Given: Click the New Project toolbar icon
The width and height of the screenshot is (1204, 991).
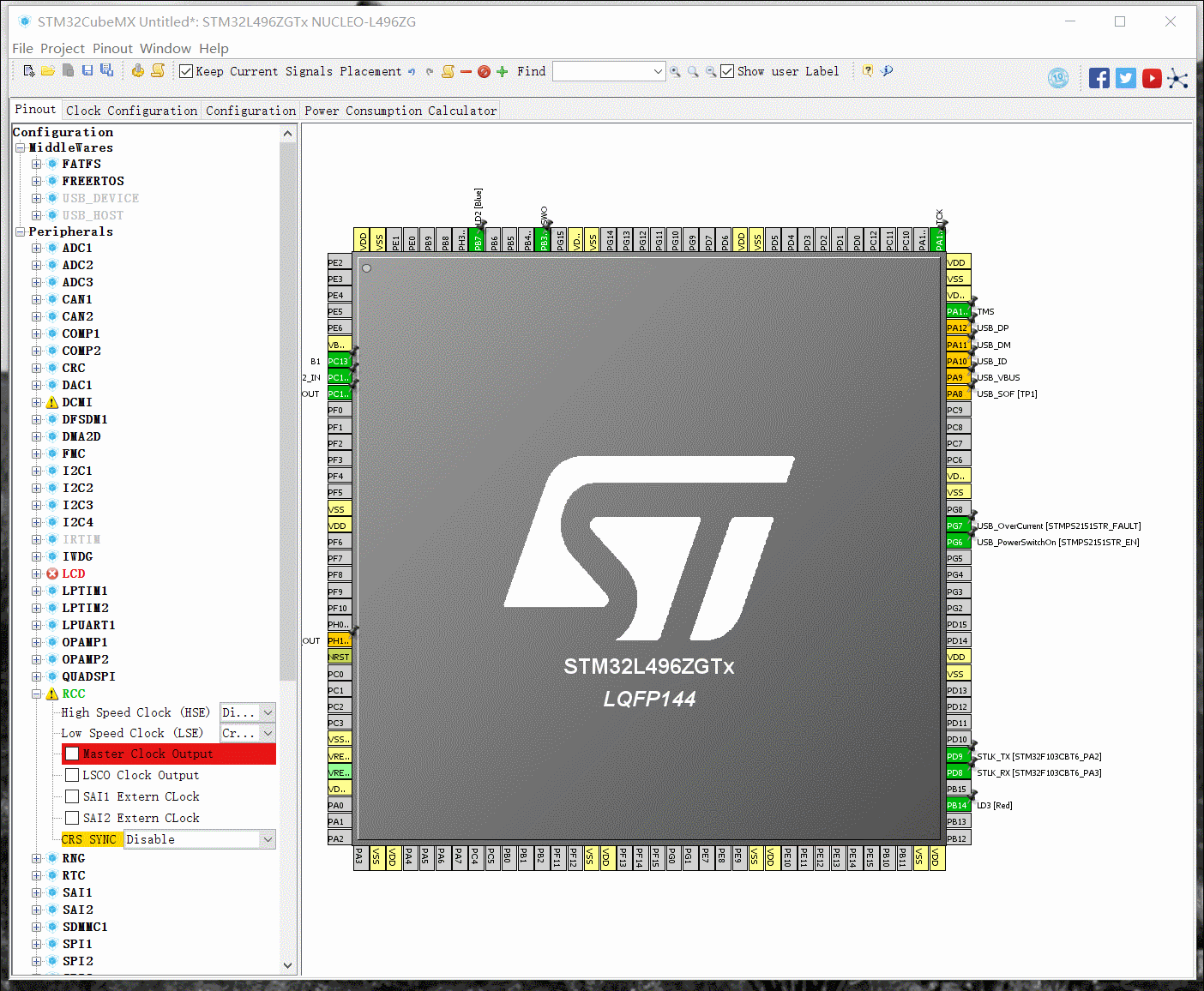Looking at the screenshot, I should click(x=29, y=71).
